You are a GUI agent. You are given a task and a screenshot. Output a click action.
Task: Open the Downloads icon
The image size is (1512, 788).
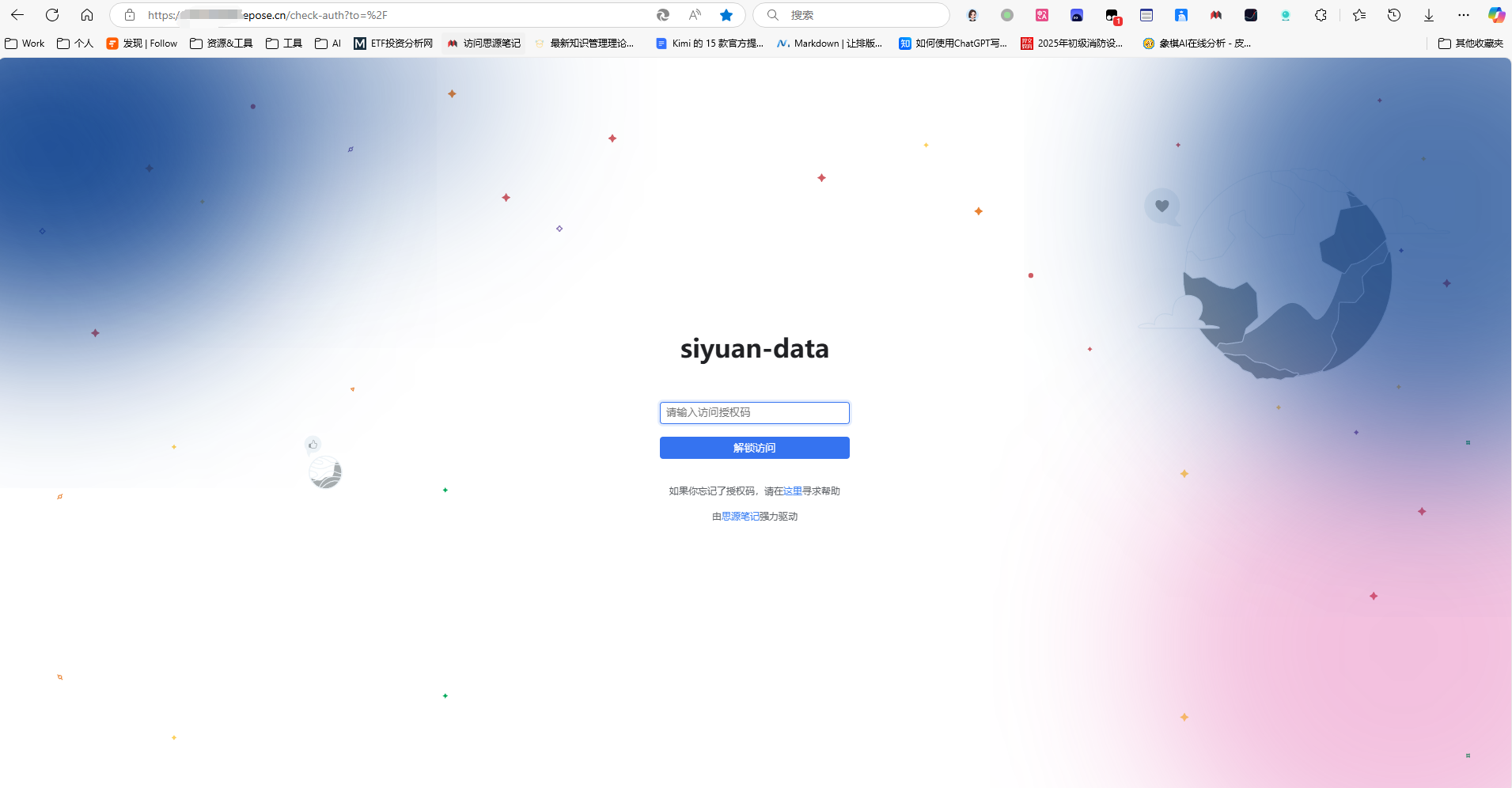tap(1429, 15)
